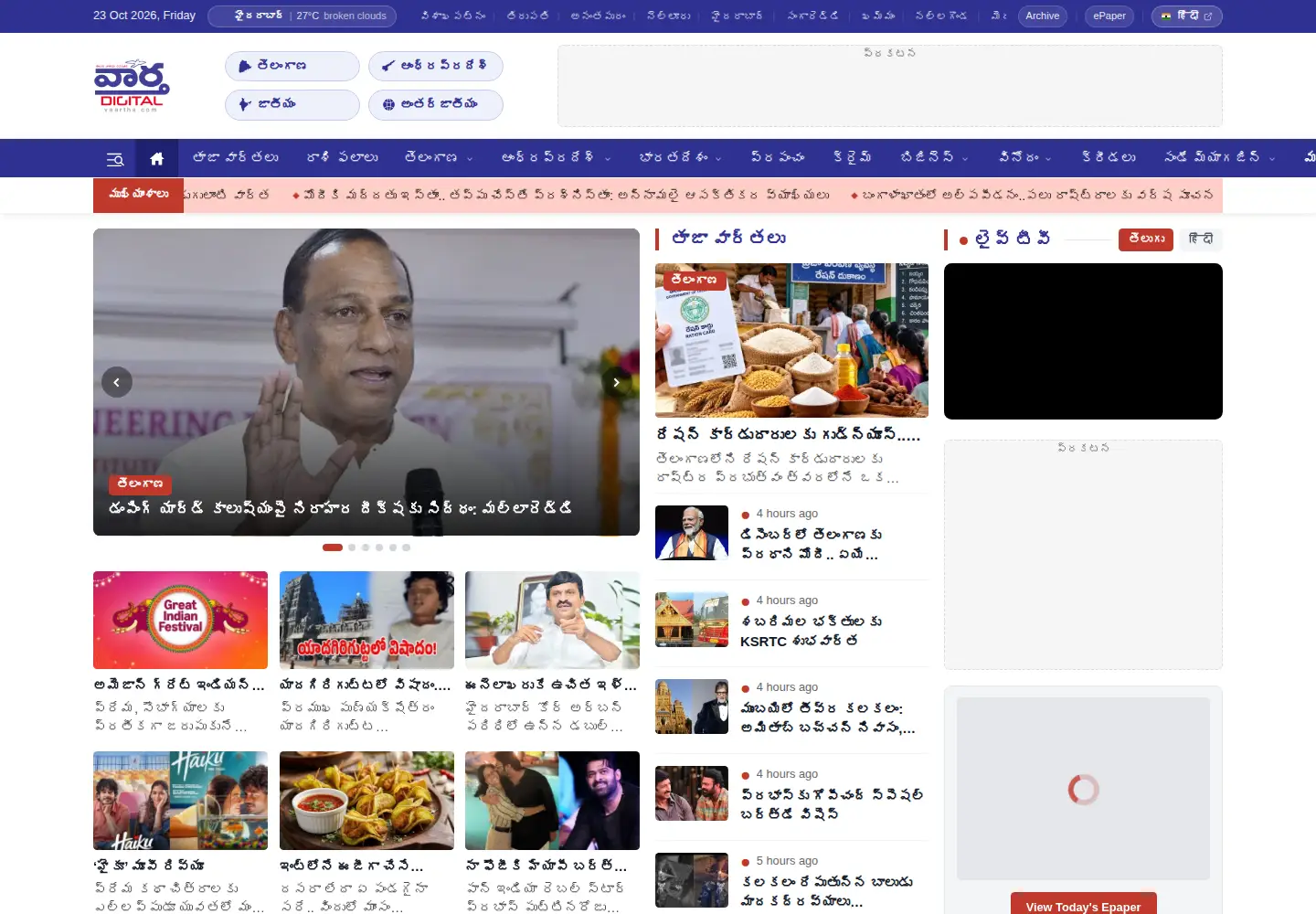The height and width of the screenshot is (914, 1316).
Task: Open the Haiku movie poster article thumbnail
Action: [x=180, y=801]
